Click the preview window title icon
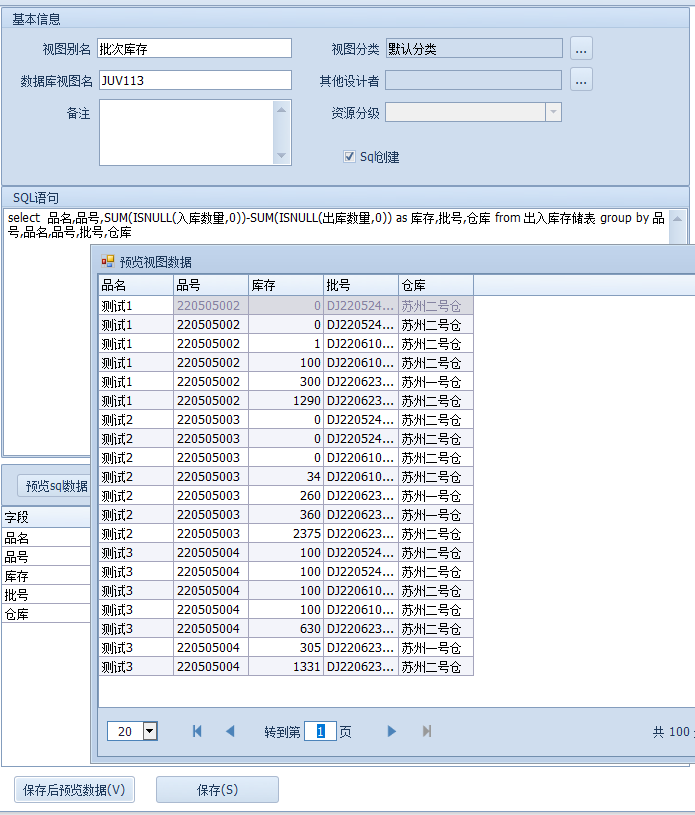Screen dimensions: 695x815 click(x=108, y=261)
